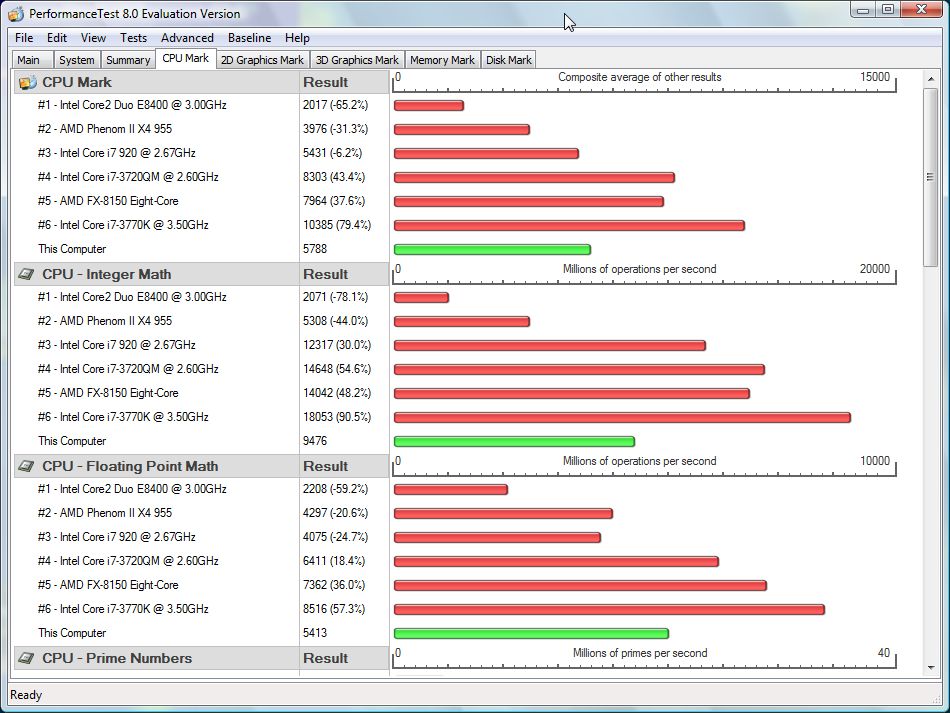Select This Computer row in CPU Mark
This screenshot has height=713, width=950.
[72, 249]
